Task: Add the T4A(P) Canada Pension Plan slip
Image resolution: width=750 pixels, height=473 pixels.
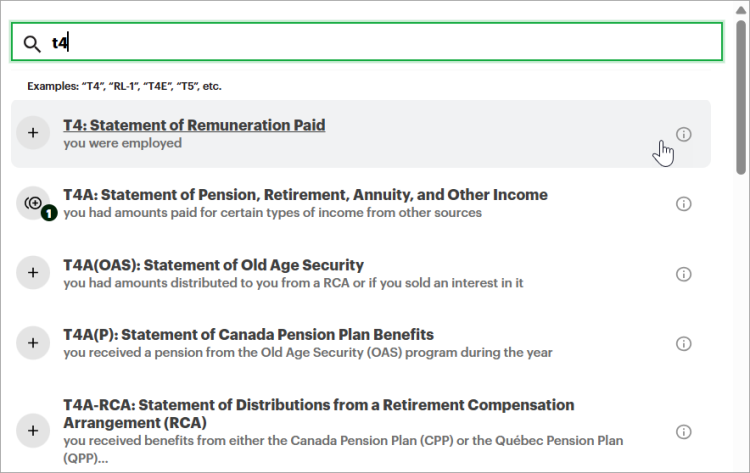Action: tap(33, 343)
